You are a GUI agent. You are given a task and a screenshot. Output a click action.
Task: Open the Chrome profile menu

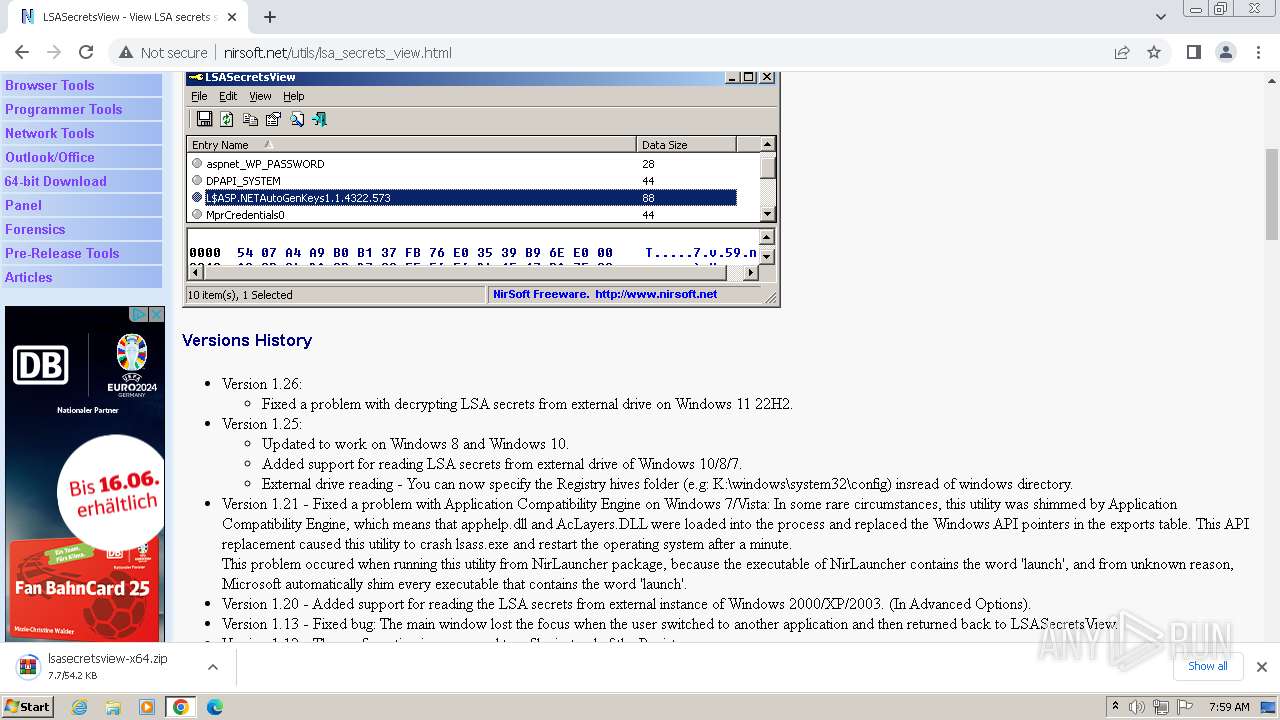coord(1225,53)
